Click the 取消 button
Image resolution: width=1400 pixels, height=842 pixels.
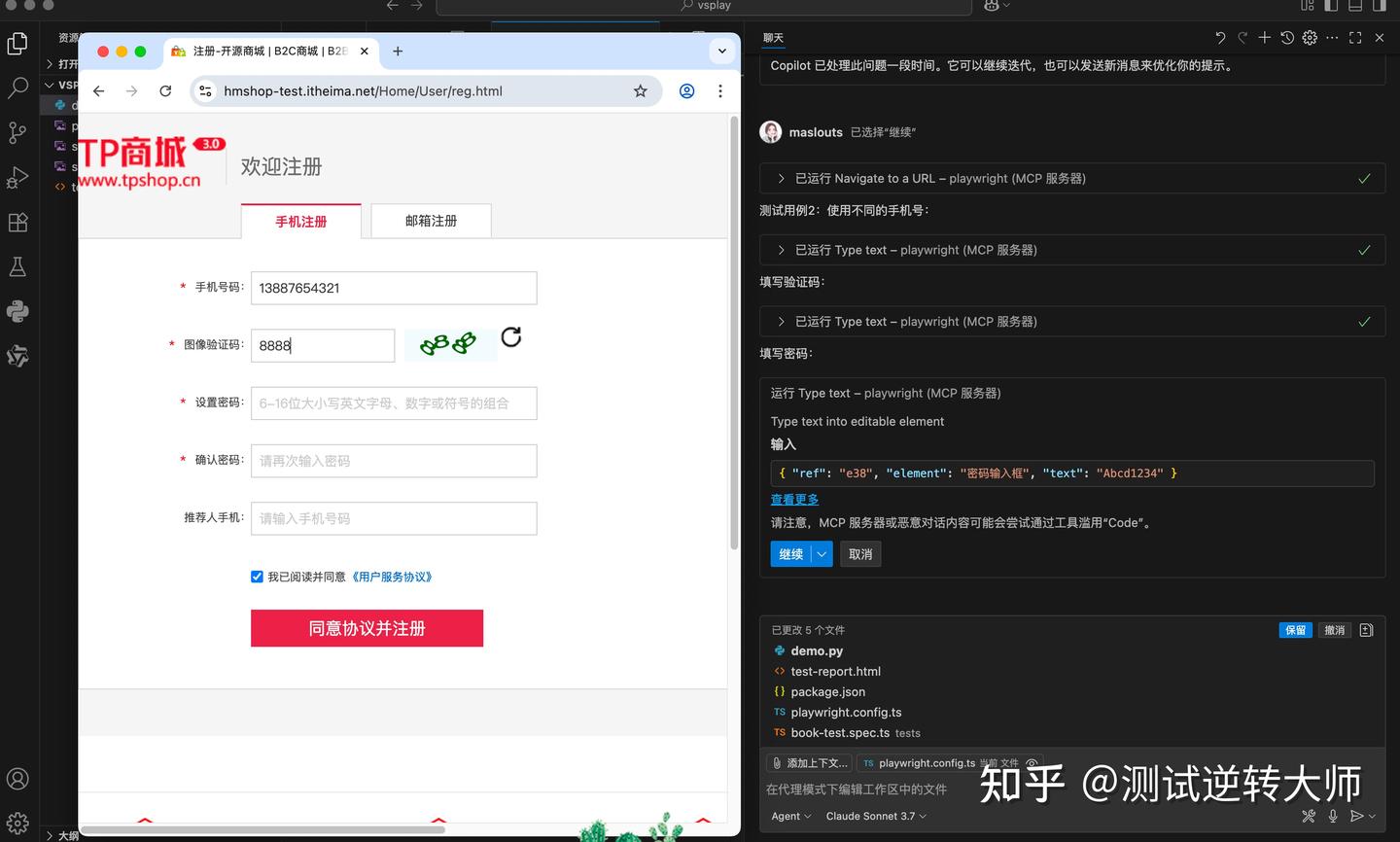[860, 554]
